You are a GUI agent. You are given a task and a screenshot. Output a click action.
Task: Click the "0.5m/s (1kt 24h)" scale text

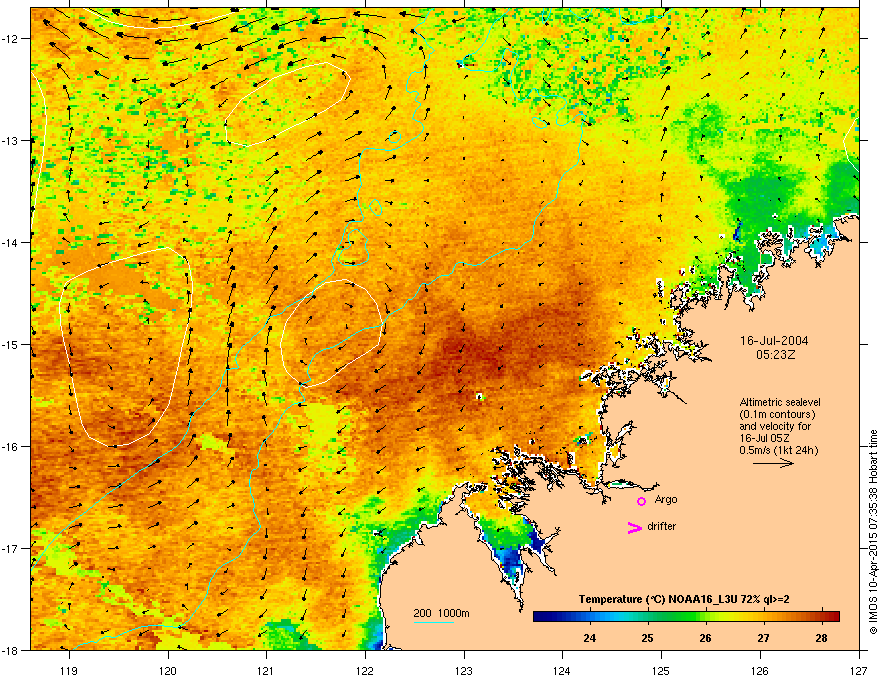coord(779,450)
